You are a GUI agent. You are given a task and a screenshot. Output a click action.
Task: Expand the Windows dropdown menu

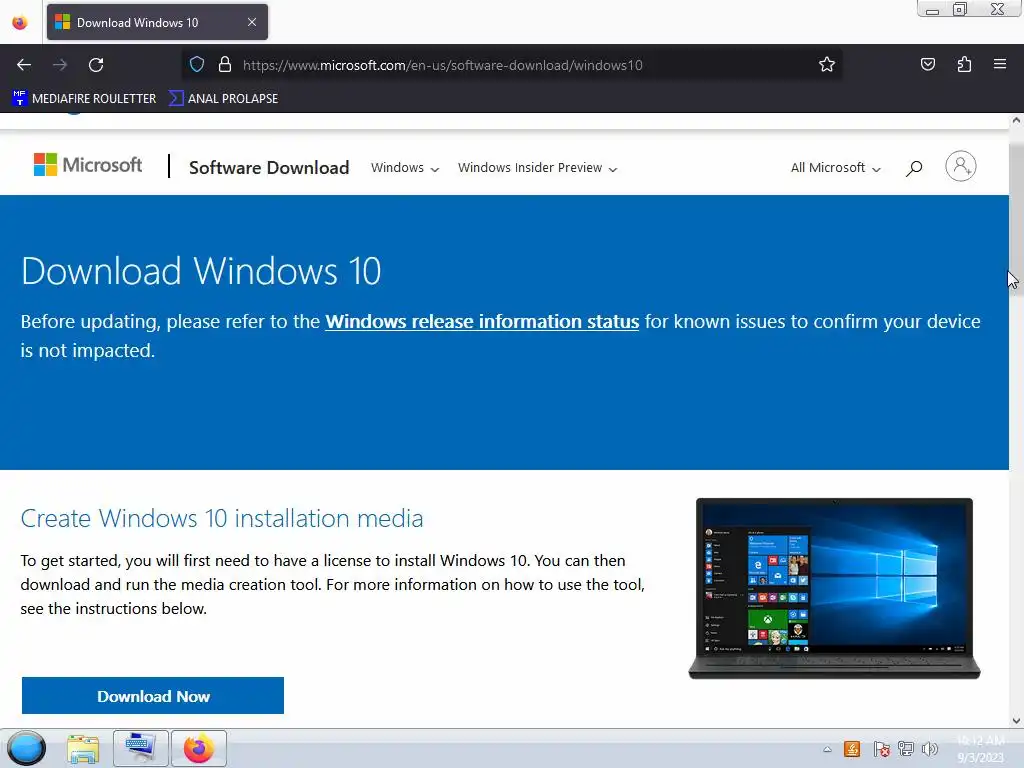(405, 168)
